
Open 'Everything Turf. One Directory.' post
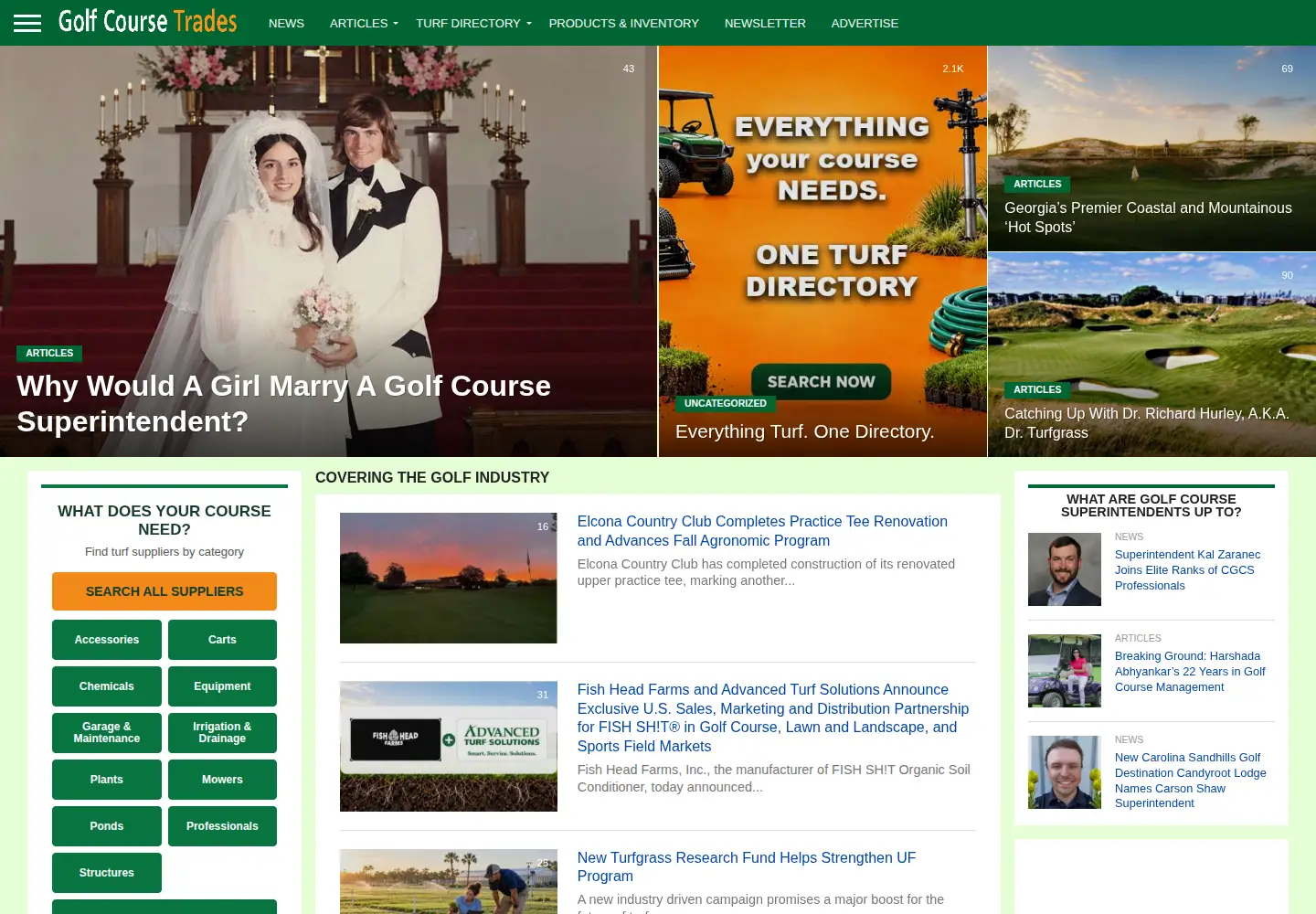point(804,431)
